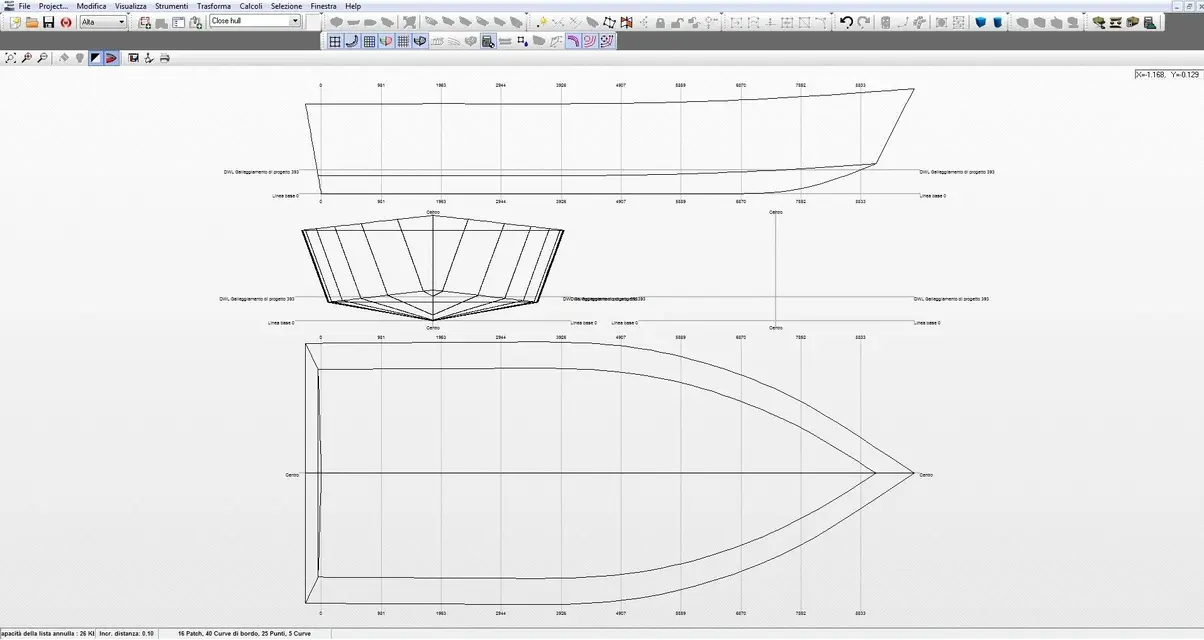Click zoom in magnifier icon
The height and width of the screenshot is (640, 1204).
click(26, 58)
